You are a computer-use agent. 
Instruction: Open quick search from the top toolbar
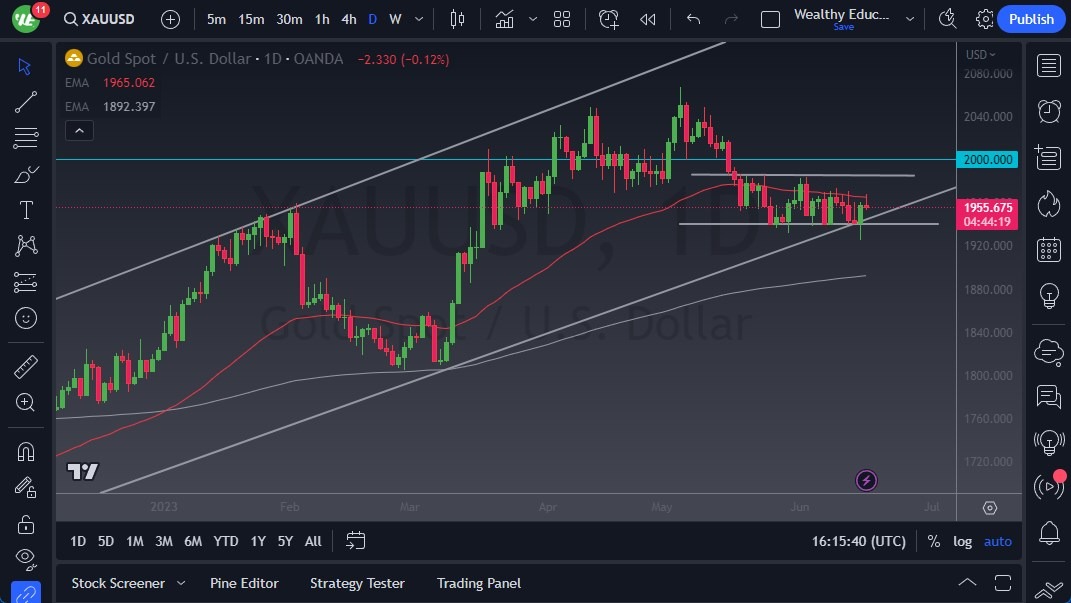947,19
